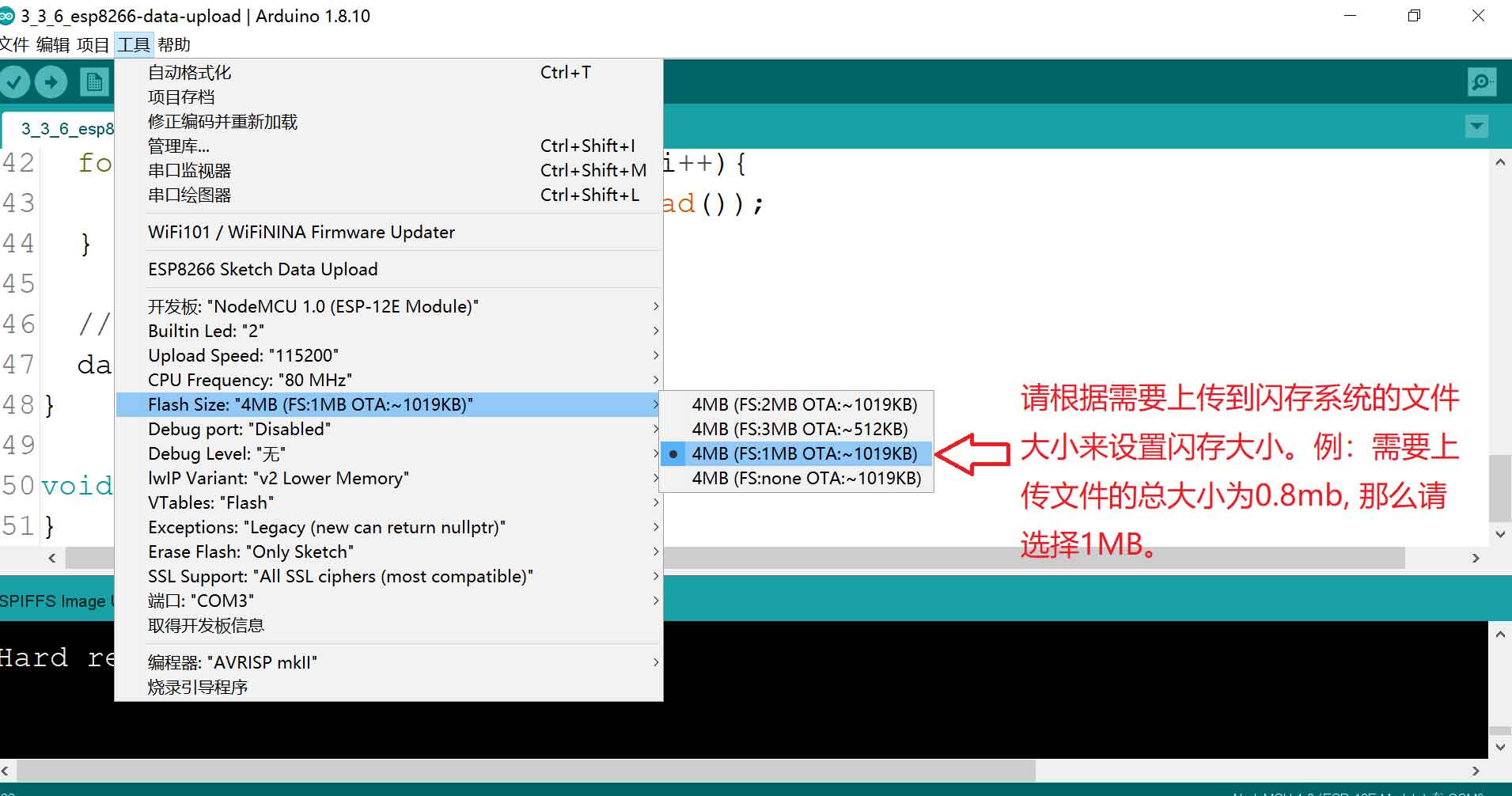This screenshot has height=796, width=1512.
Task: Click the 'Hard re' console output text
Action: coord(57,658)
